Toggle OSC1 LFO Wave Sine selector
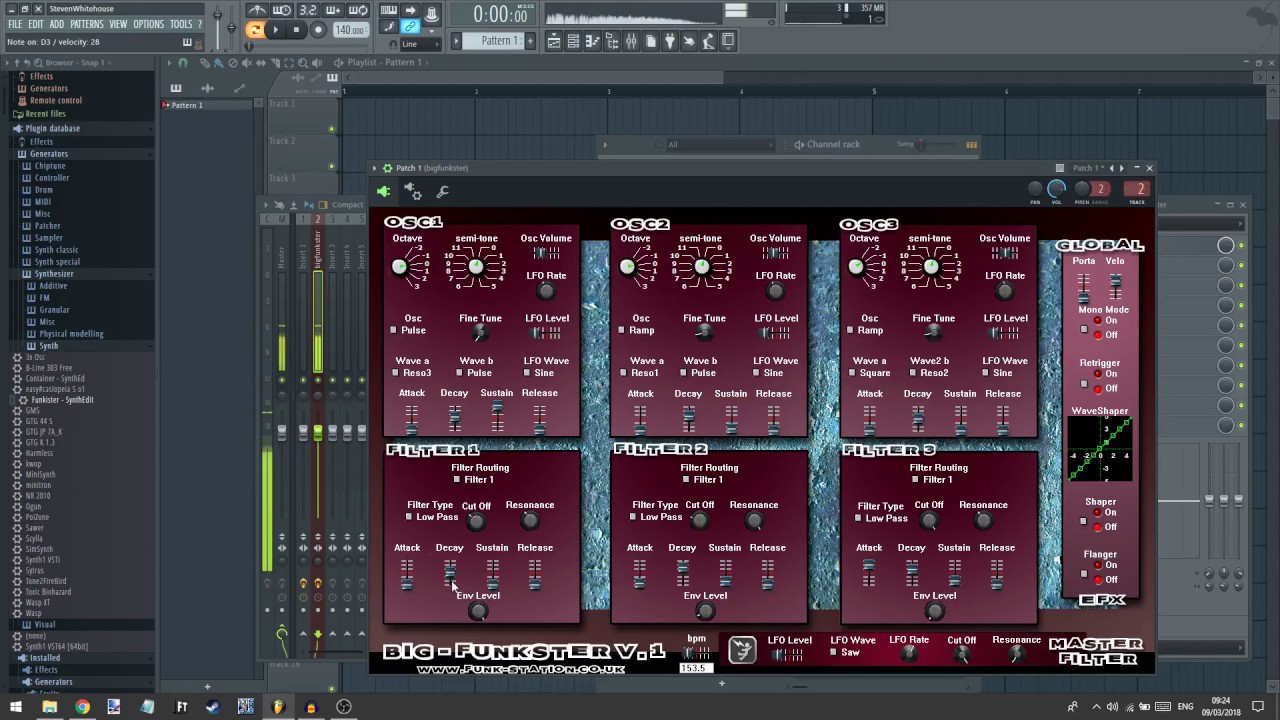This screenshot has height=720, width=1280. pyautogui.click(x=528, y=373)
